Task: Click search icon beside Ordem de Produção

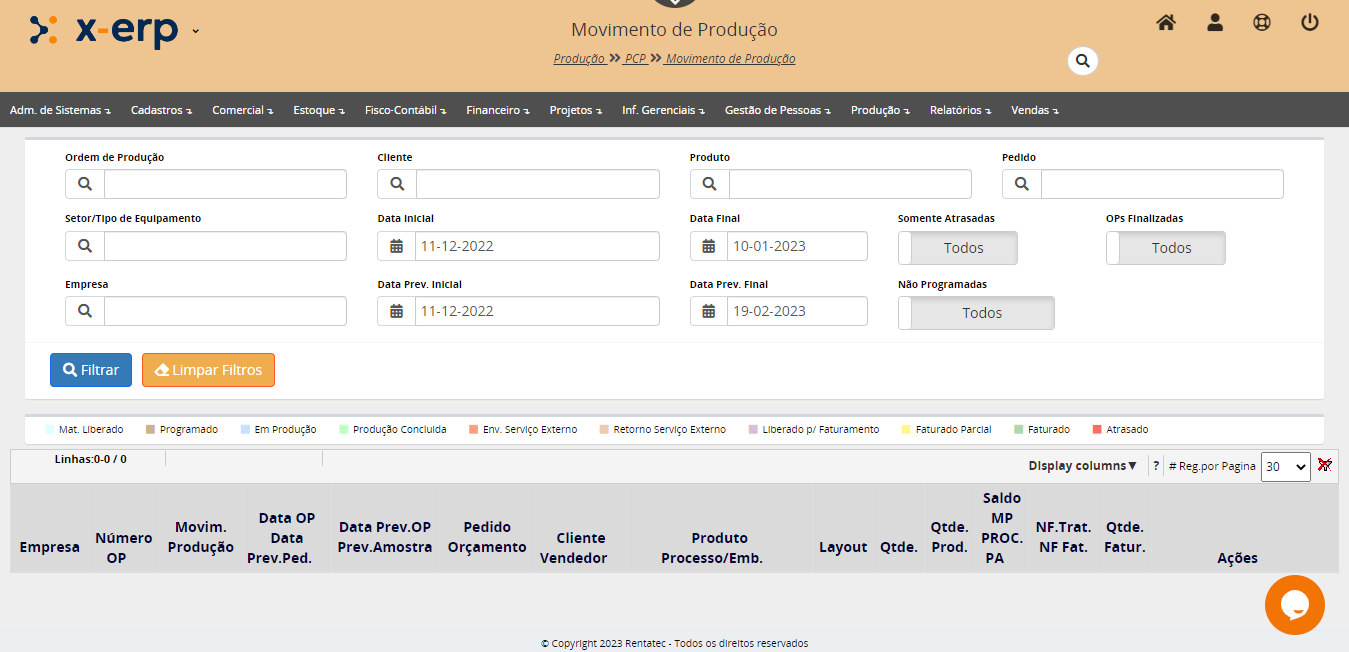Action: click(x=85, y=184)
